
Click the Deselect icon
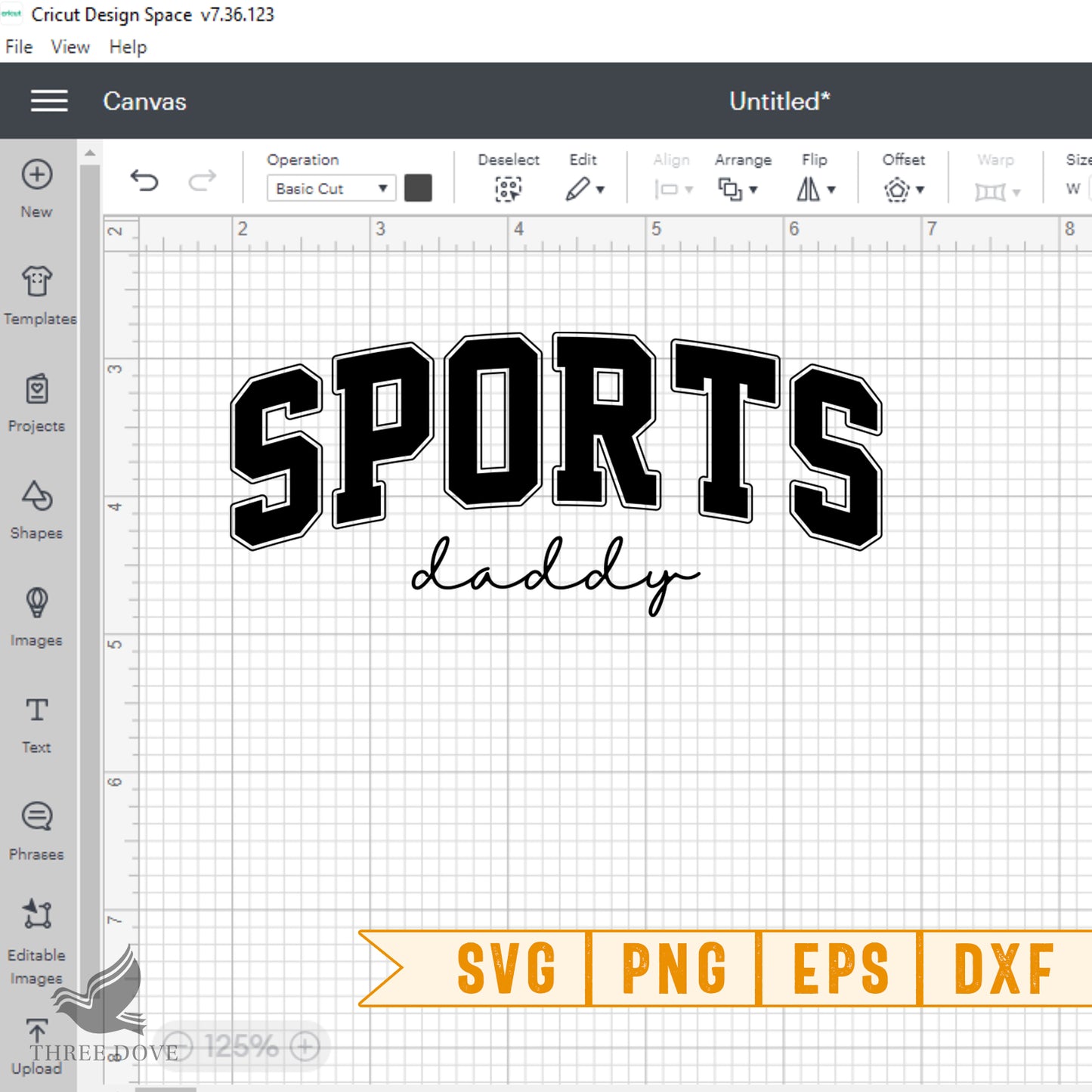point(509,189)
